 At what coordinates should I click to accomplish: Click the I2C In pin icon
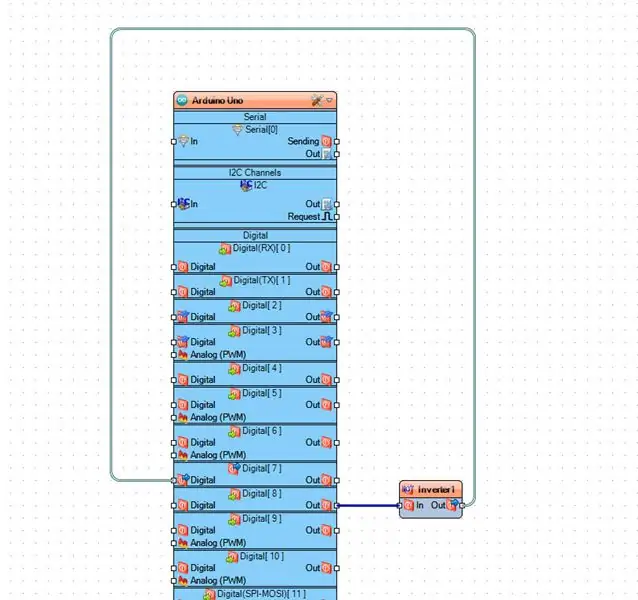pyautogui.click(x=184, y=203)
